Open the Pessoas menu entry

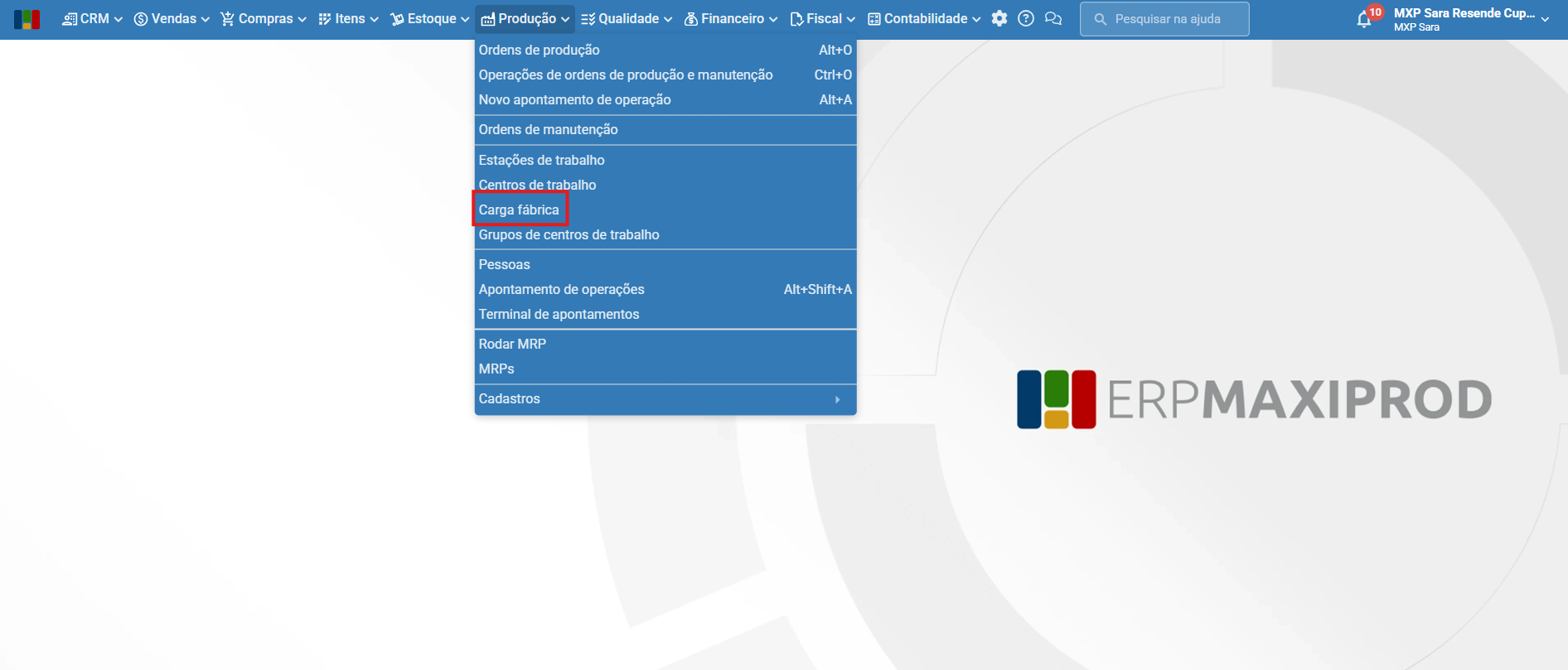pos(665,264)
